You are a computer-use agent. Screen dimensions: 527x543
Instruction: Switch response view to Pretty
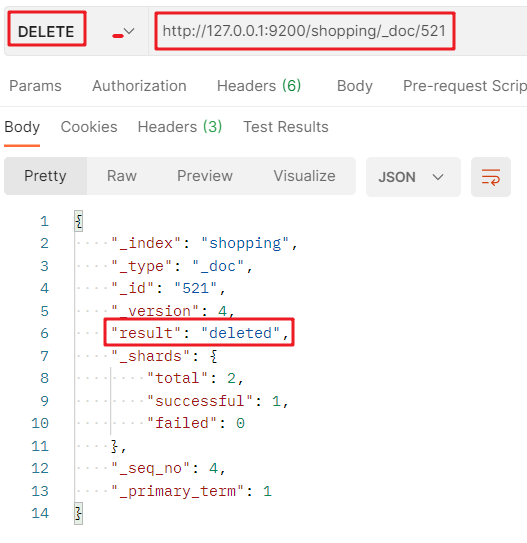pos(45,176)
